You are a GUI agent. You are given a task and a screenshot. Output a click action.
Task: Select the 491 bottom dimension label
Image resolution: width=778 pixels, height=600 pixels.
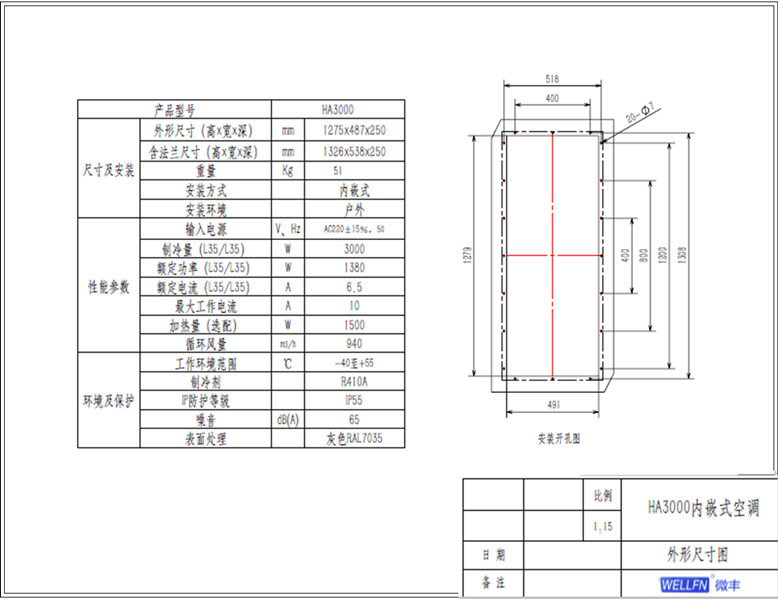(x=555, y=405)
